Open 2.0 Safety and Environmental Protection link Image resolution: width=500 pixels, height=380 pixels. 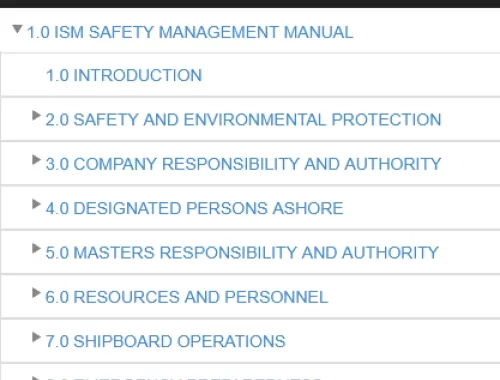coord(243,120)
